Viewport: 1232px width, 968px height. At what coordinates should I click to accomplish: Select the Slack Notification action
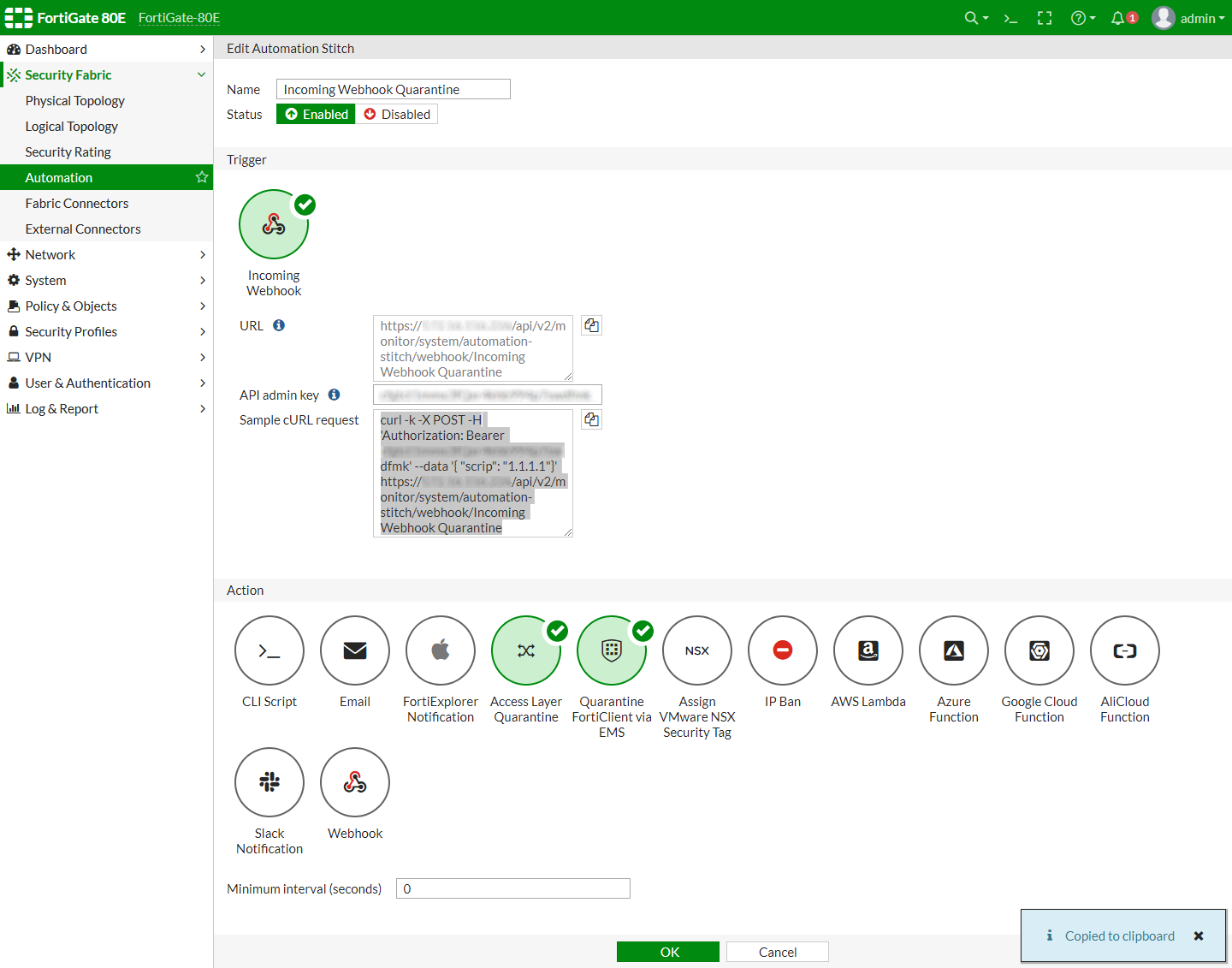[269, 782]
